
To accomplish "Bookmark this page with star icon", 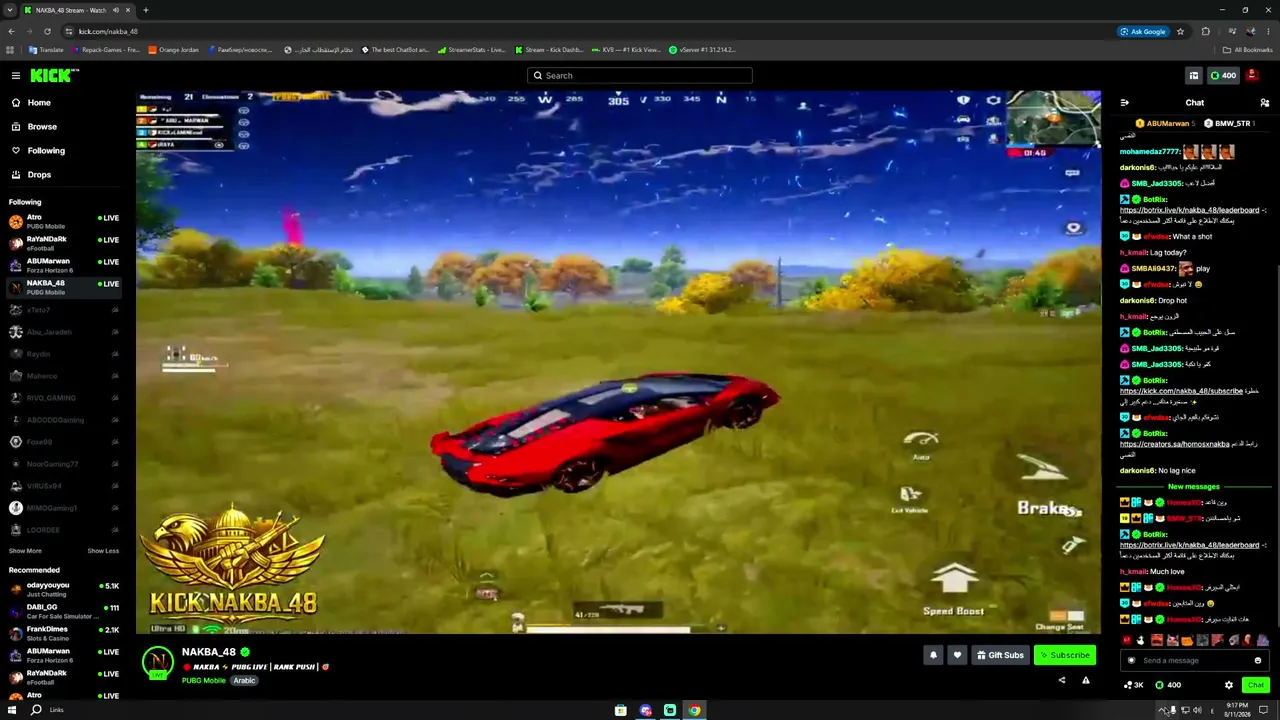I will [1180, 31].
